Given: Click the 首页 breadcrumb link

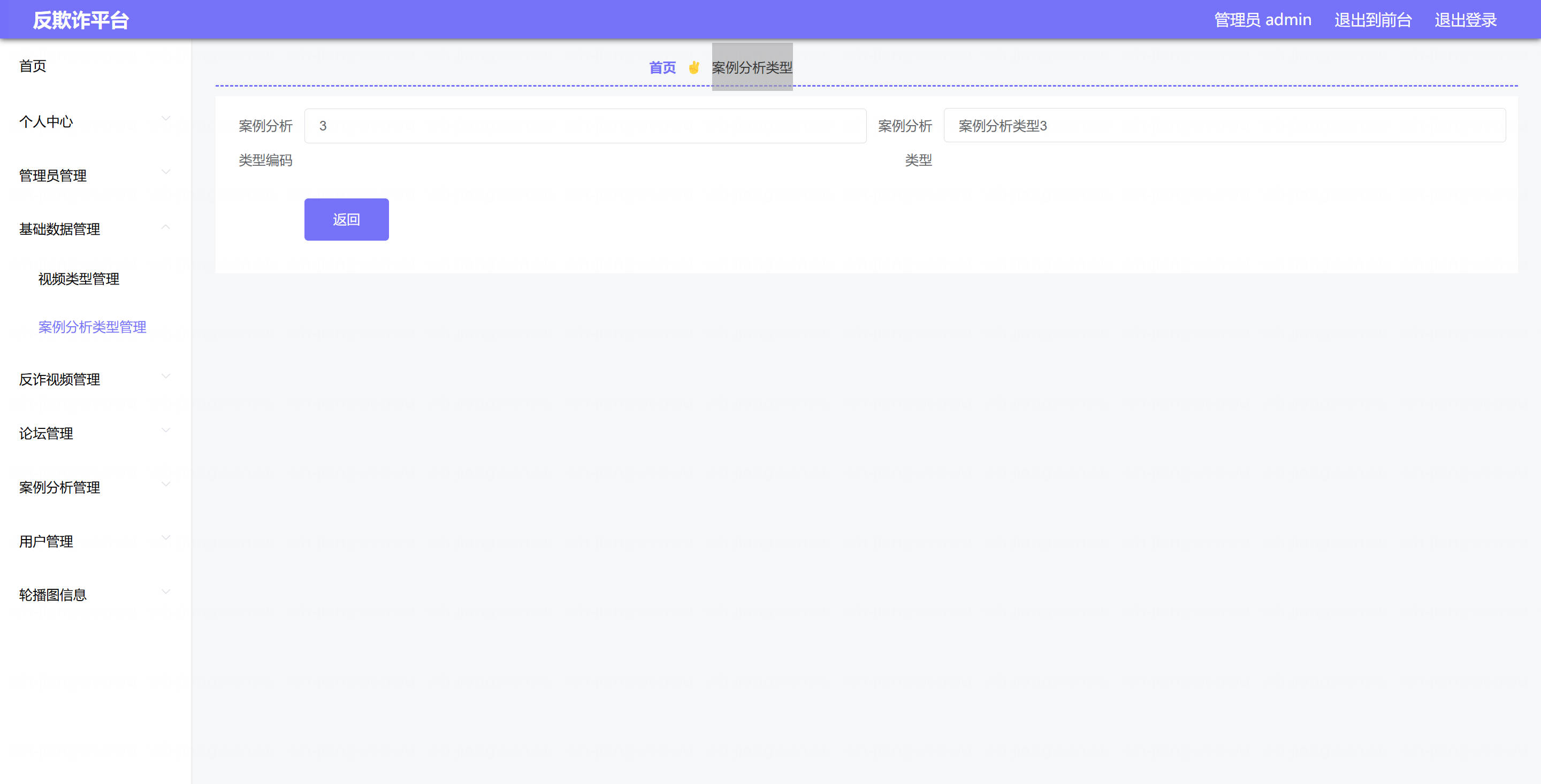Looking at the screenshot, I should [x=662, y=67].
